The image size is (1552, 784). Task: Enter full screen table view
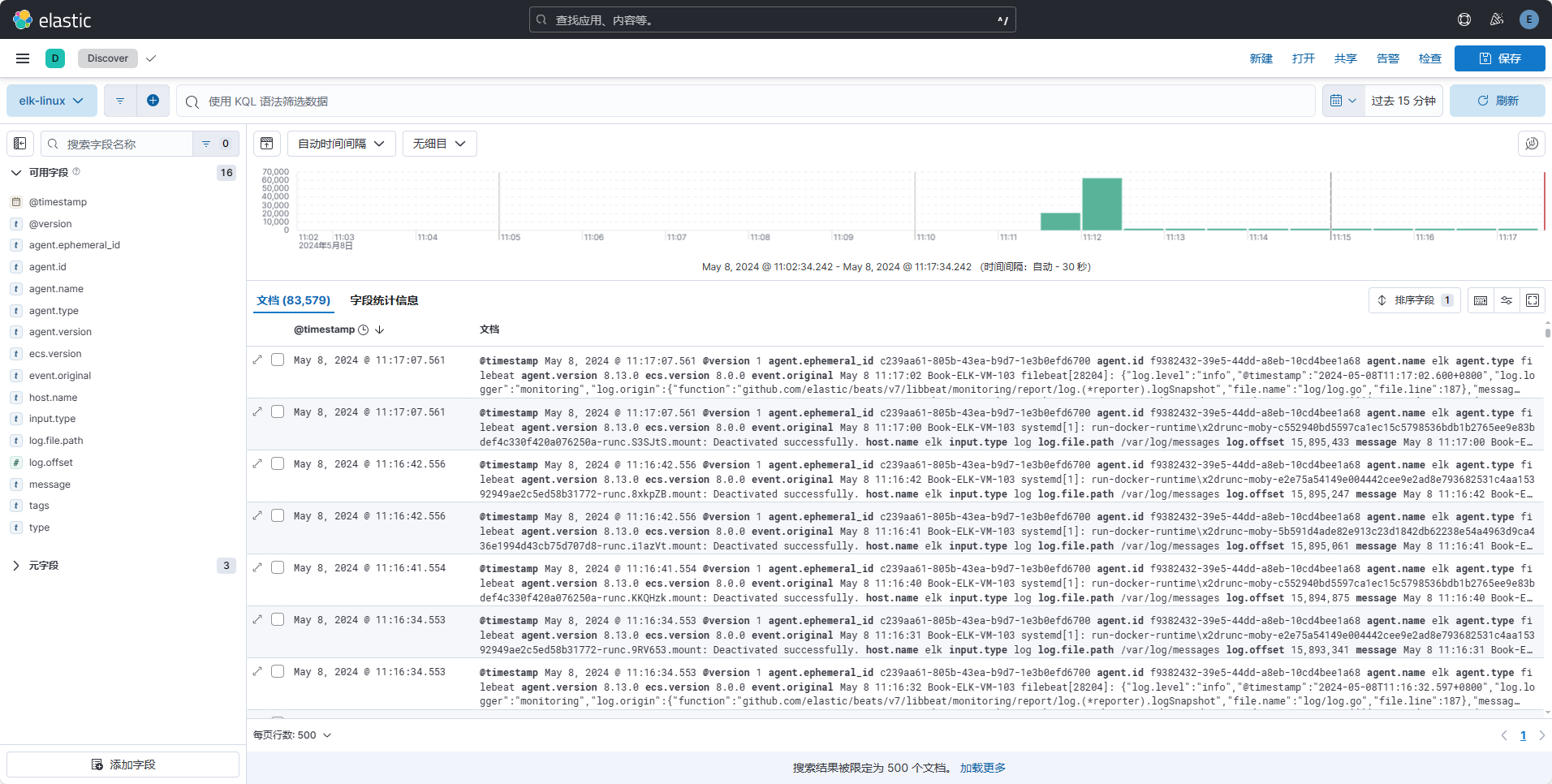[x=1533, y=300]
